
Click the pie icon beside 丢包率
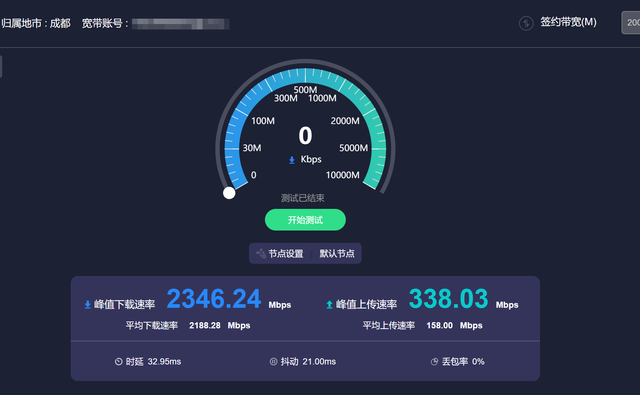pos(434,362)
